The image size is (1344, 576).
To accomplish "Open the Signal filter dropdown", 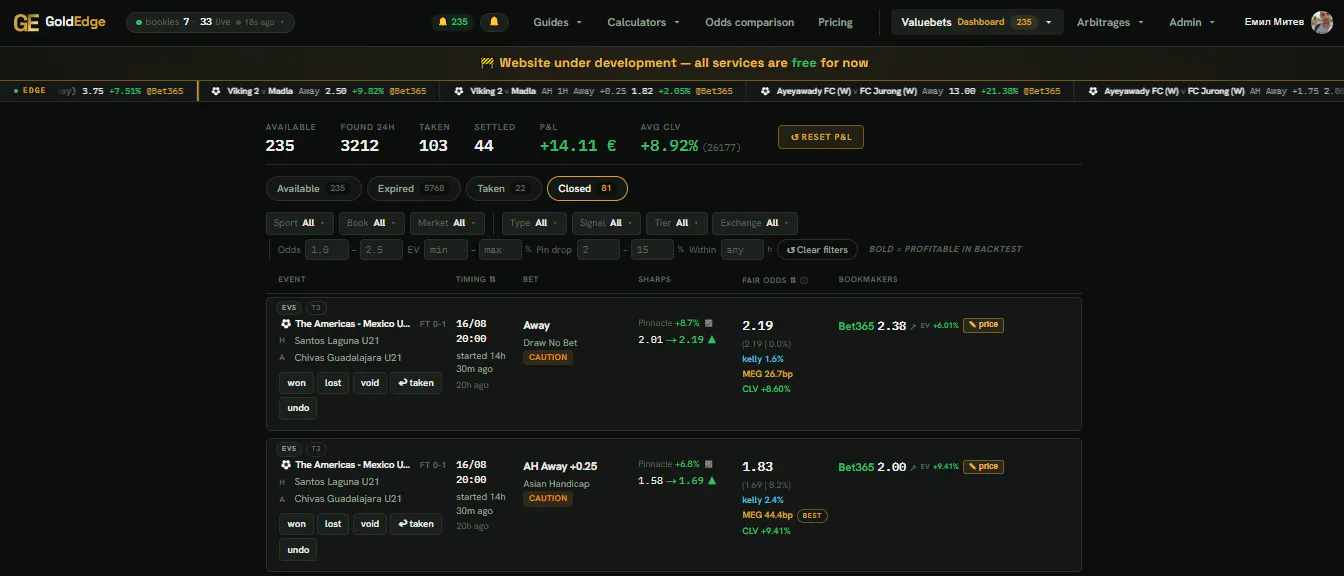I will 606,223.
